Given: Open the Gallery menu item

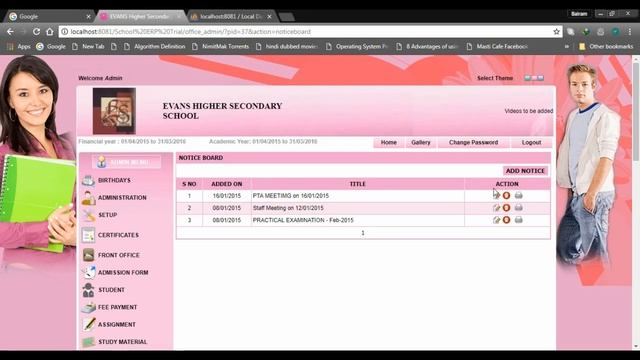Looking at the screenshot, I should point(421,142).
